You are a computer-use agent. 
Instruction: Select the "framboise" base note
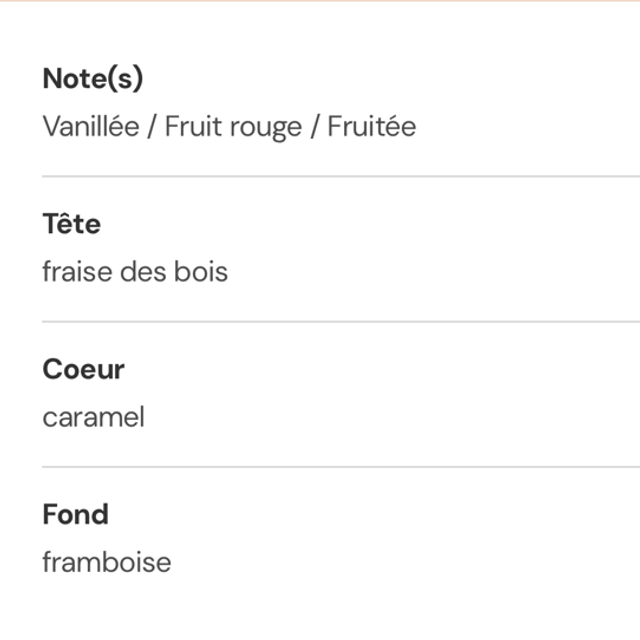pos(106,562)
